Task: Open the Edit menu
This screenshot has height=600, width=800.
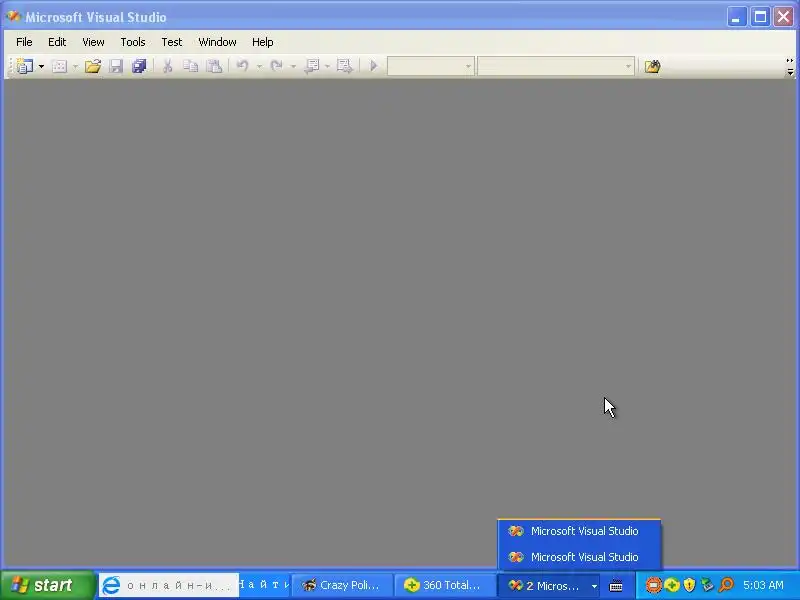Action: point(57,42)
